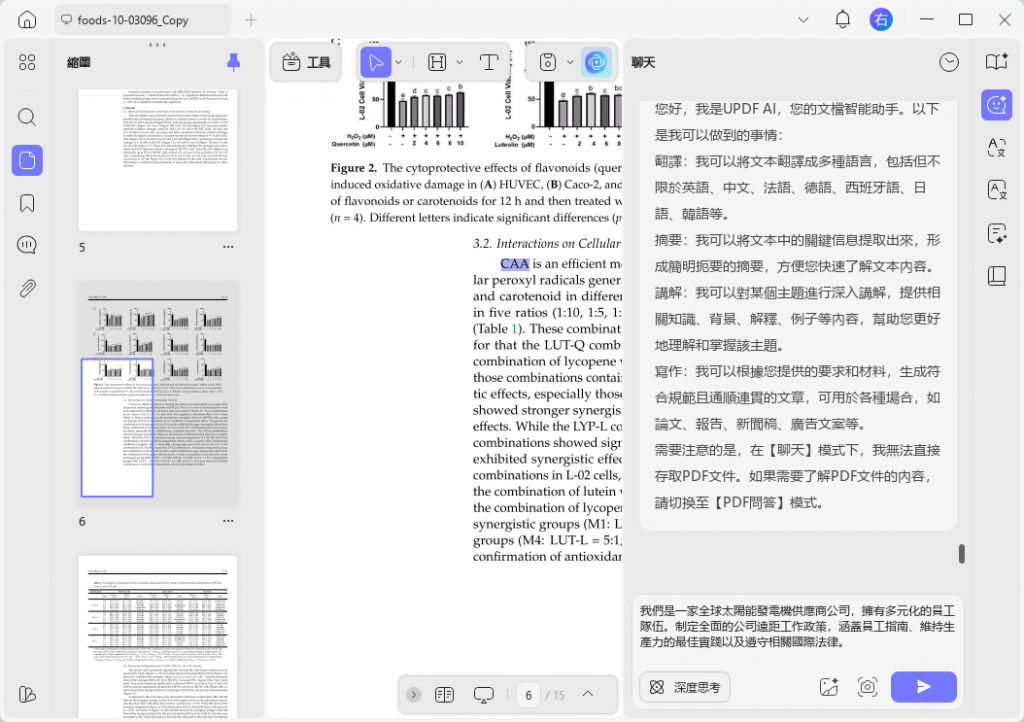
Task: Click the save icon in toolbar
Action: point(547,63)
